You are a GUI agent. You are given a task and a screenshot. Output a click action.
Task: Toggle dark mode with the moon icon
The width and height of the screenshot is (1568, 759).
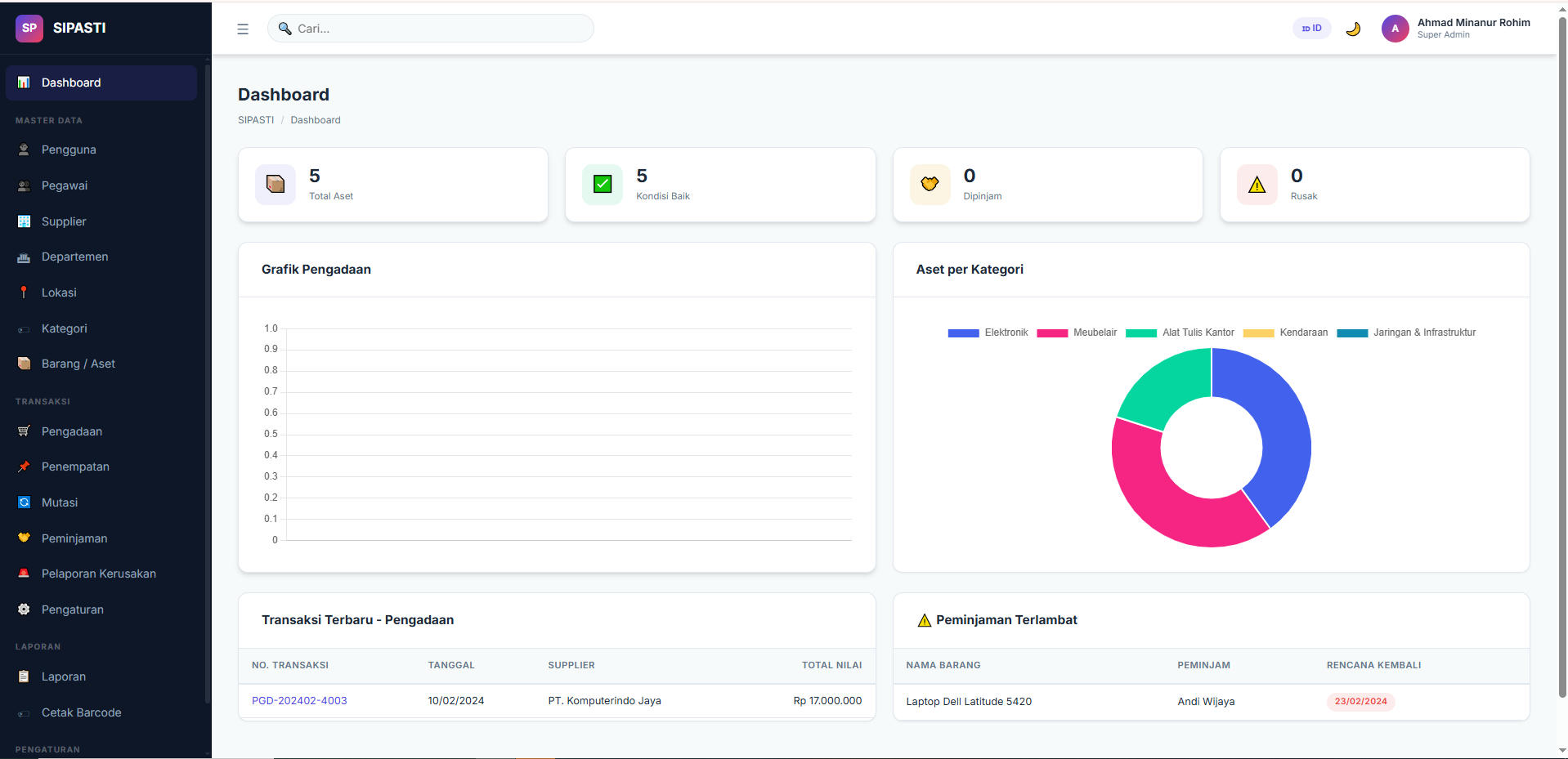1353,29
